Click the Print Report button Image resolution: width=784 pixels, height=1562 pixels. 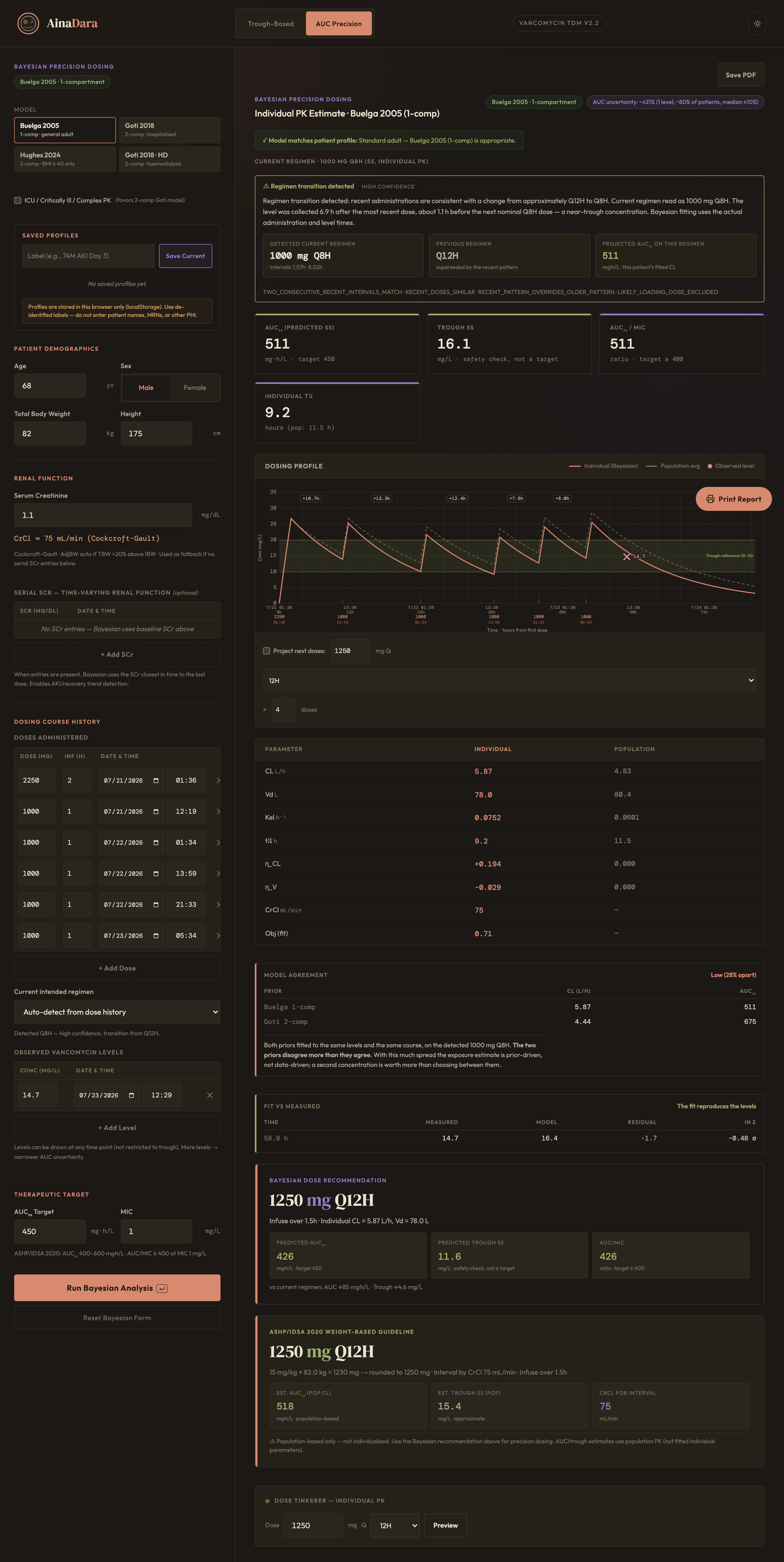734,499
